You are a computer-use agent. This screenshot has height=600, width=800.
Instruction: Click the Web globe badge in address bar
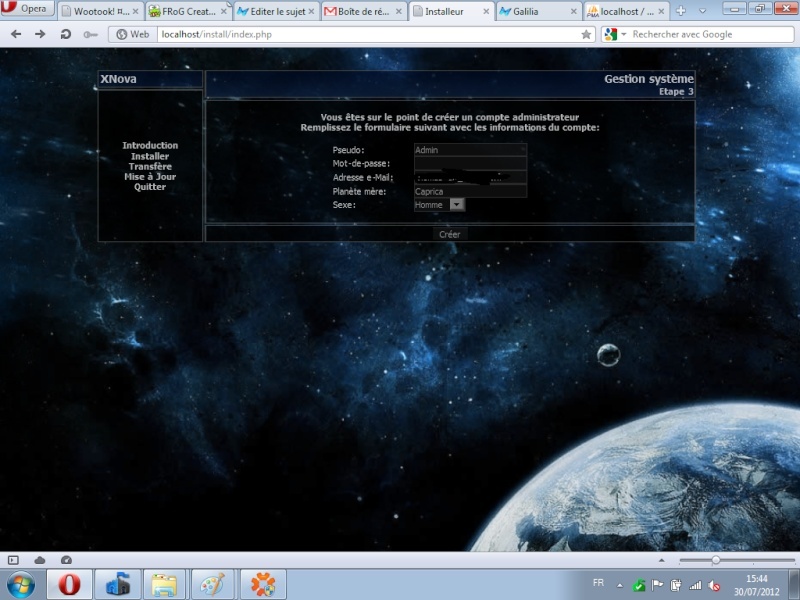(133, 34)
